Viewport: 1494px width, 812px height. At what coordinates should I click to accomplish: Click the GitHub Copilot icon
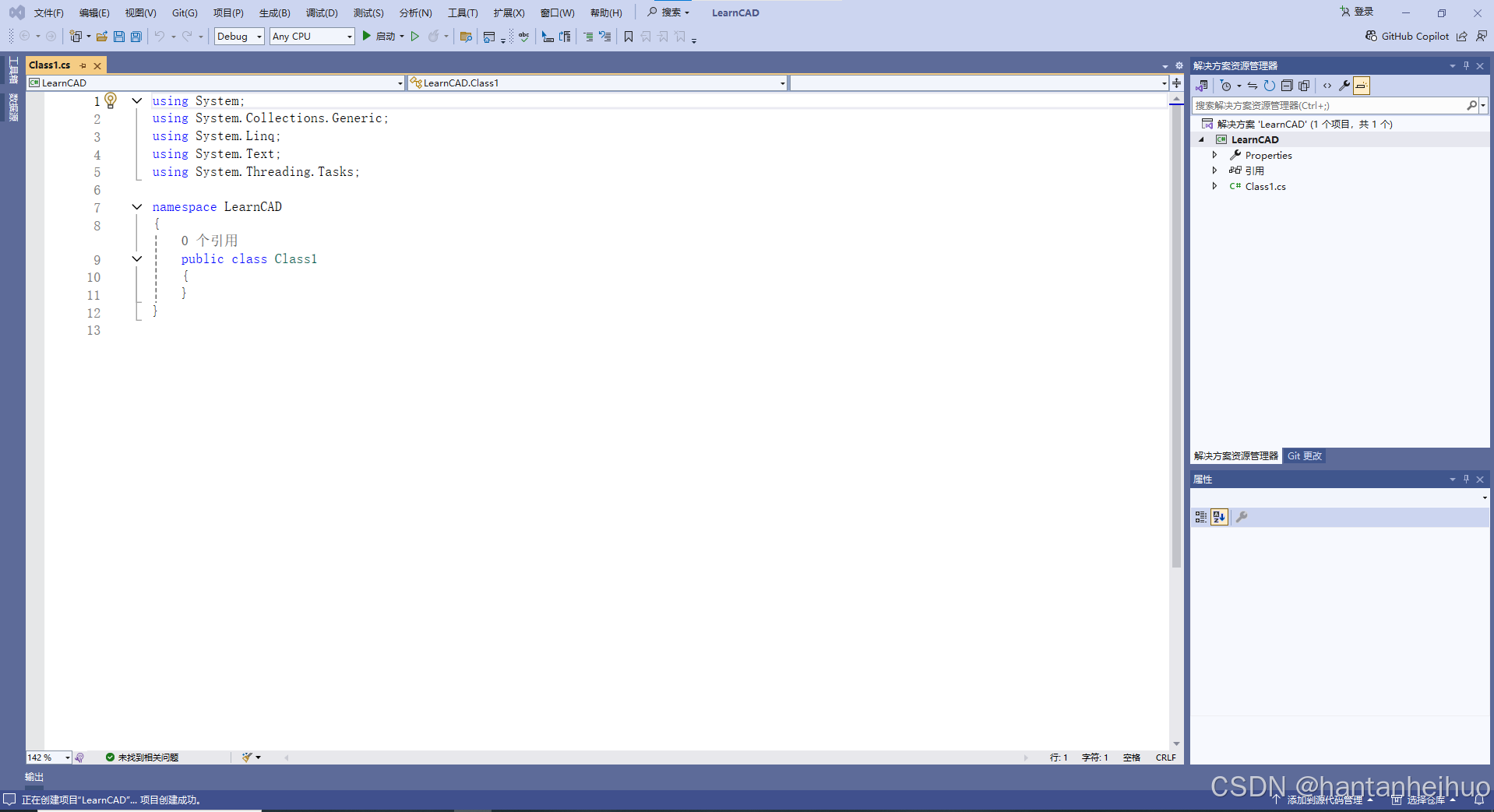click(x=1372, y=36)
